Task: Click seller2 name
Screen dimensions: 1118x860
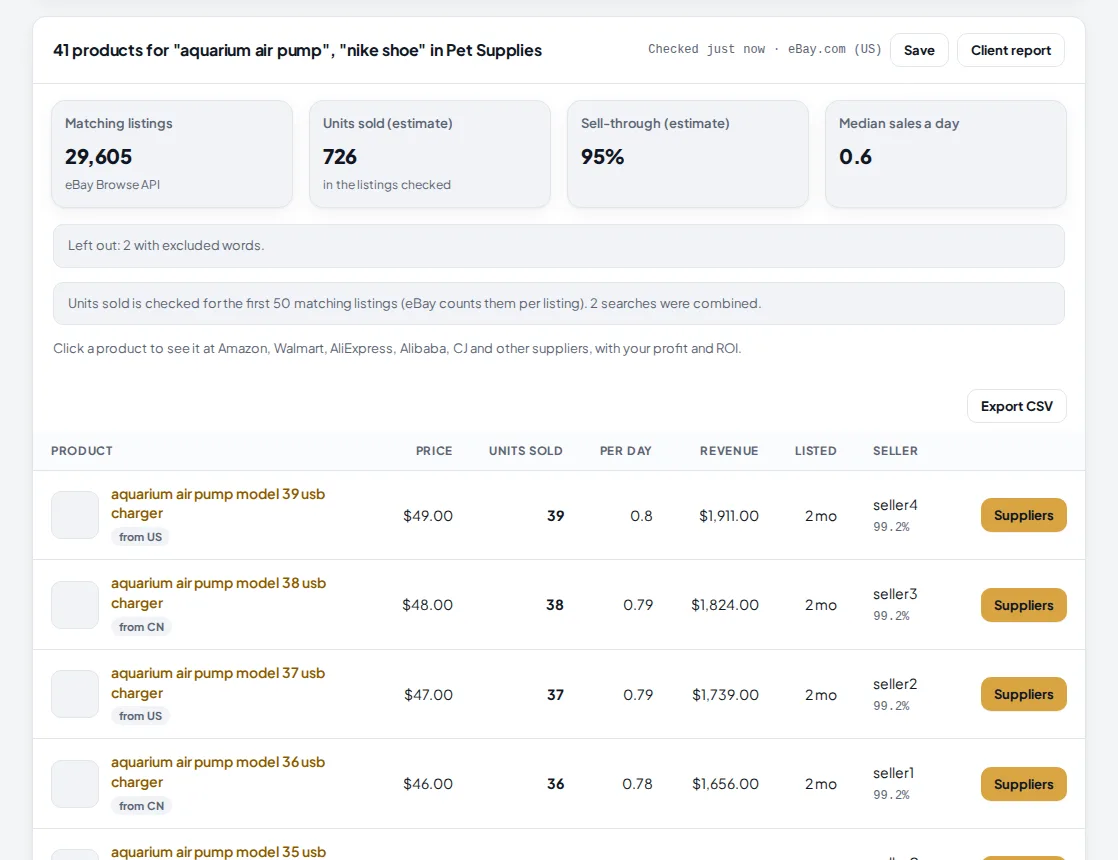Action: 895,684
